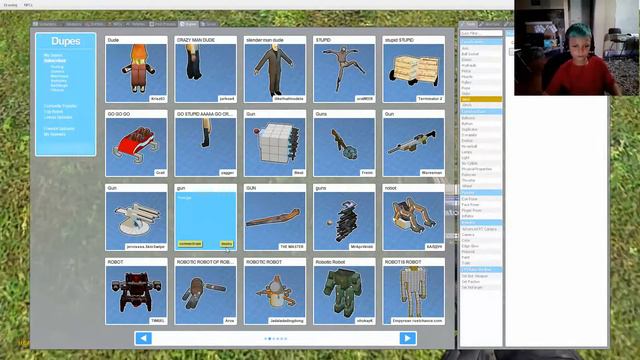The height and width of the screenshot is (360, 640).
Task: Open the Vehicles tab
Action: click(136, 24)
